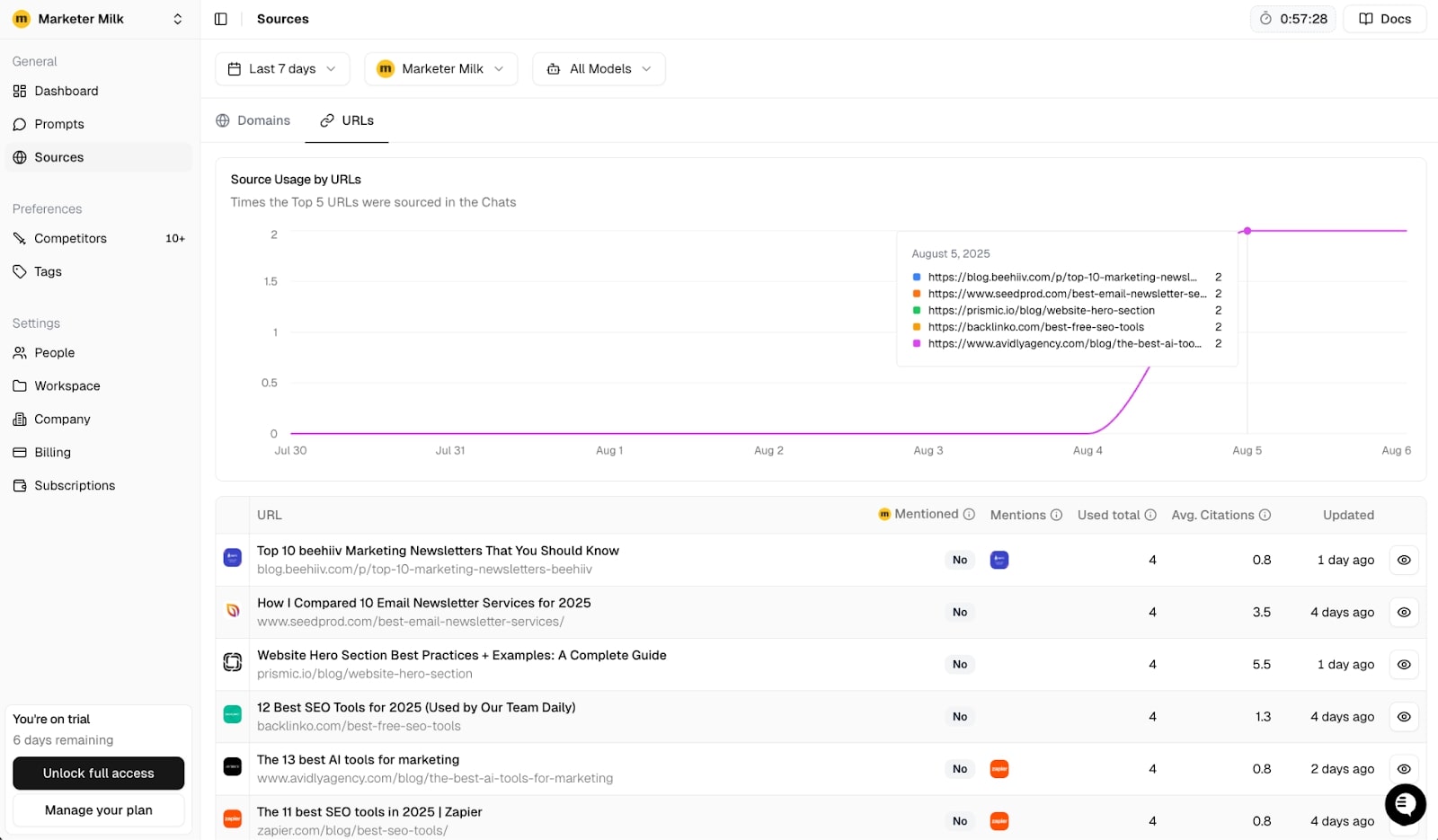Image resolution: width=1438 pixels, height=840 pixels.
Task: Click the globe icon on Domains tab
Action: (223, 120)
